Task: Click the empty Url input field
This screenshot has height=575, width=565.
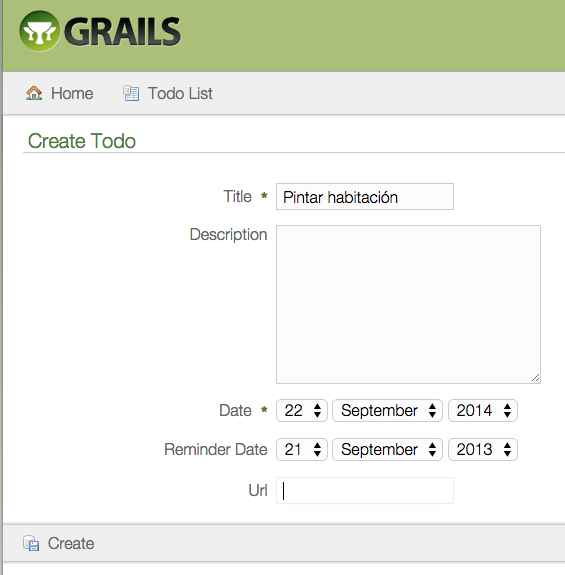Action: pos(365,490)
